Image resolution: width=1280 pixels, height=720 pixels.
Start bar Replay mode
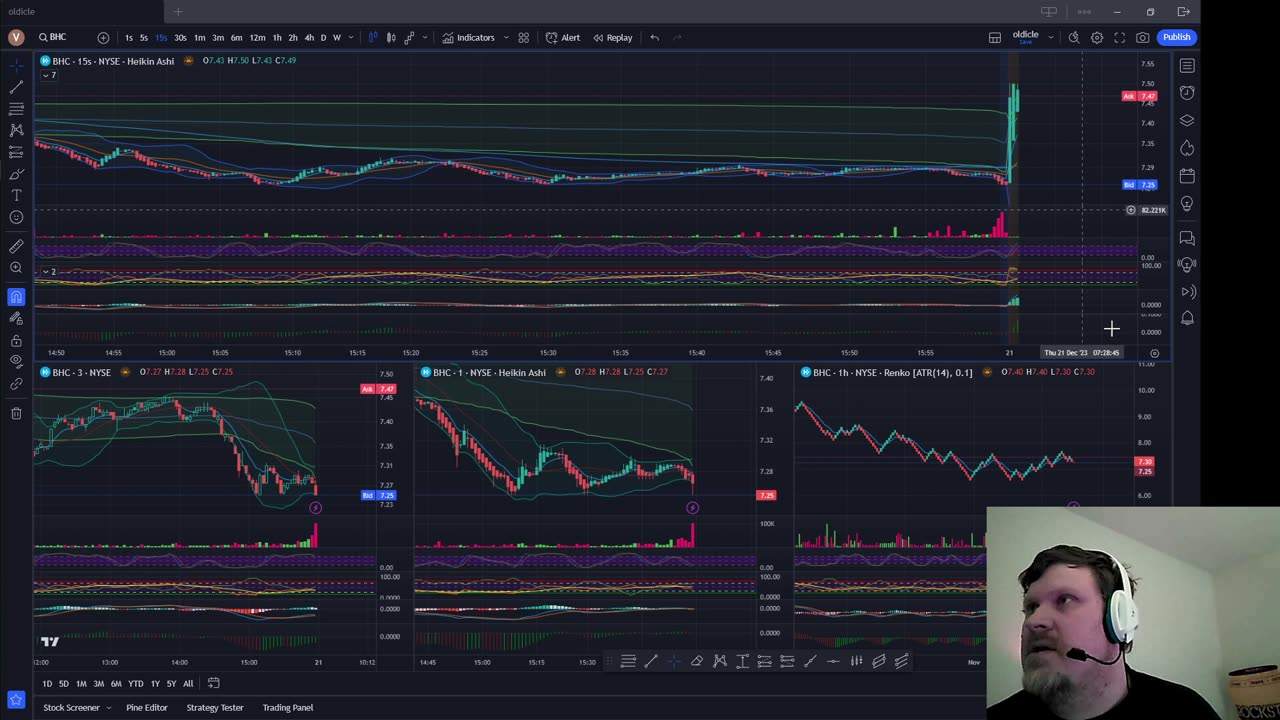point(612,38)
